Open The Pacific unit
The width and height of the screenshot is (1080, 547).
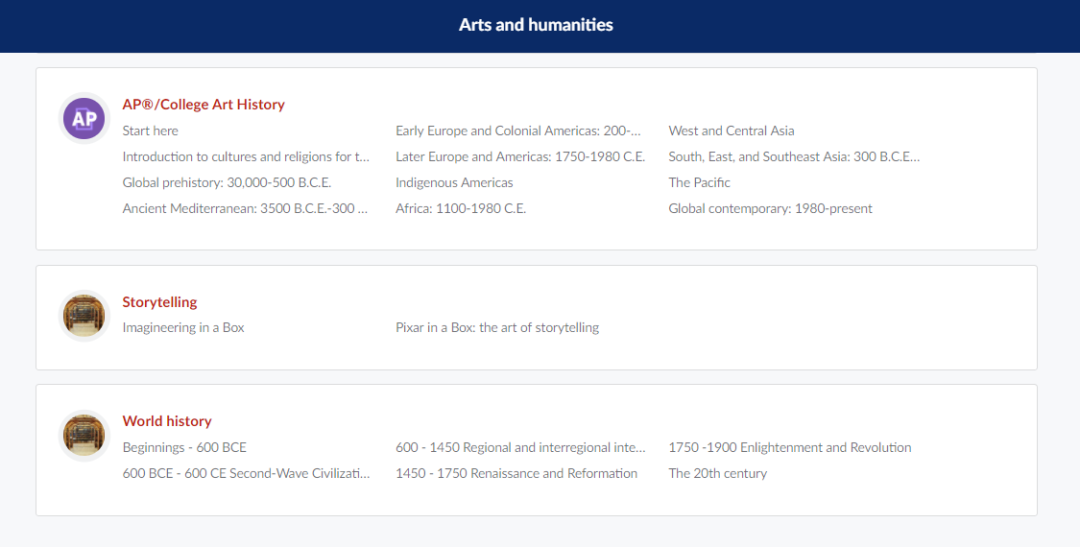coord(699,183)
